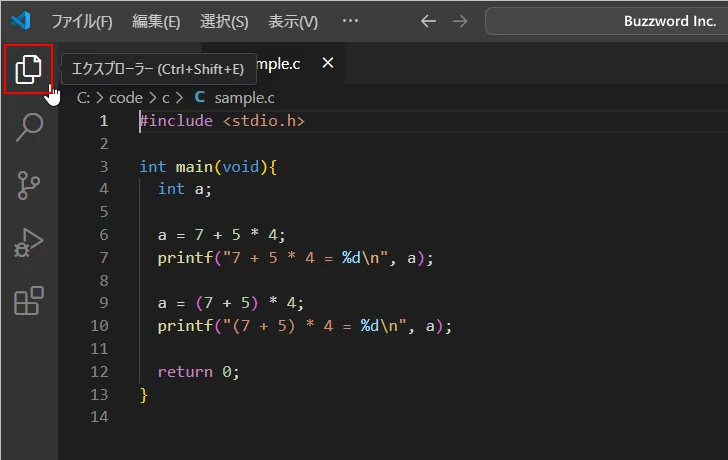
Task: Click the C: breadcrumb segment
Action: tap(84, 98)
